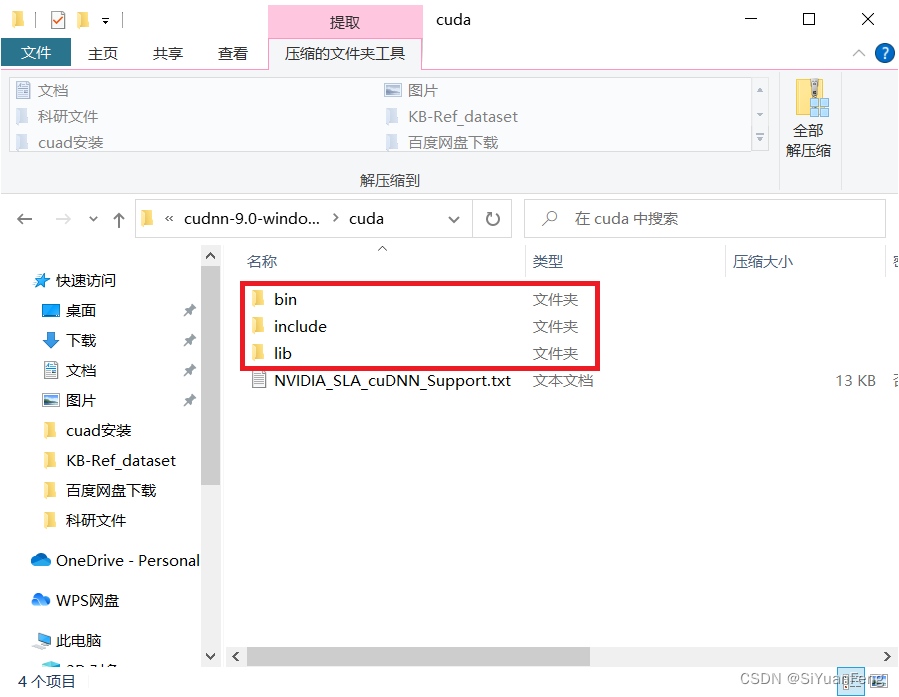Switch to details view icon in status bar
Screen dimensions: 899x697
point(850,681)
